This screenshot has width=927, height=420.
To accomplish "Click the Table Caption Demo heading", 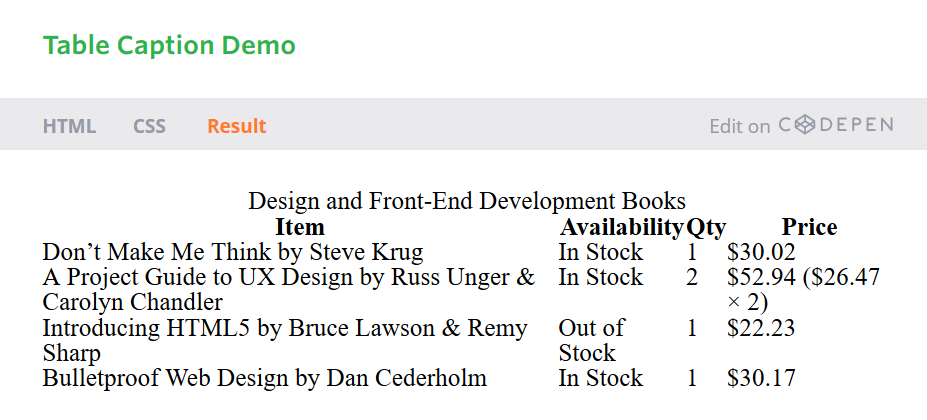I will coord(169,46).
